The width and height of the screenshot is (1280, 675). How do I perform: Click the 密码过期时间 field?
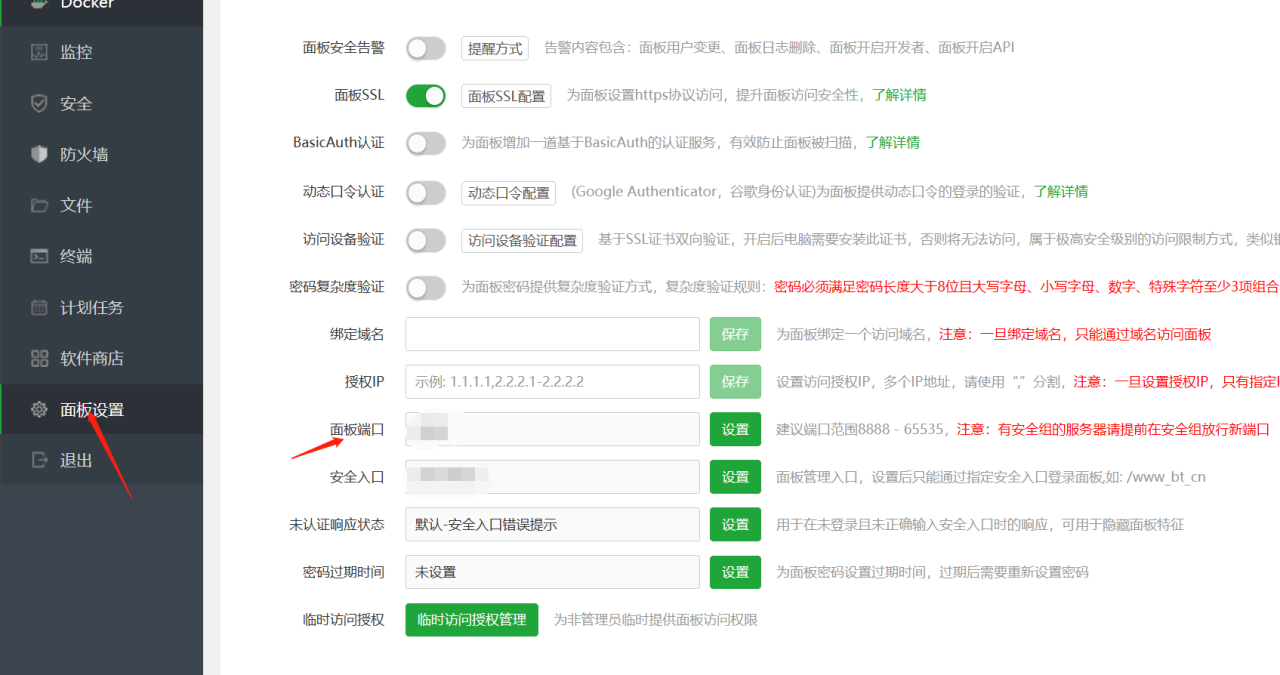click(552, 572)
